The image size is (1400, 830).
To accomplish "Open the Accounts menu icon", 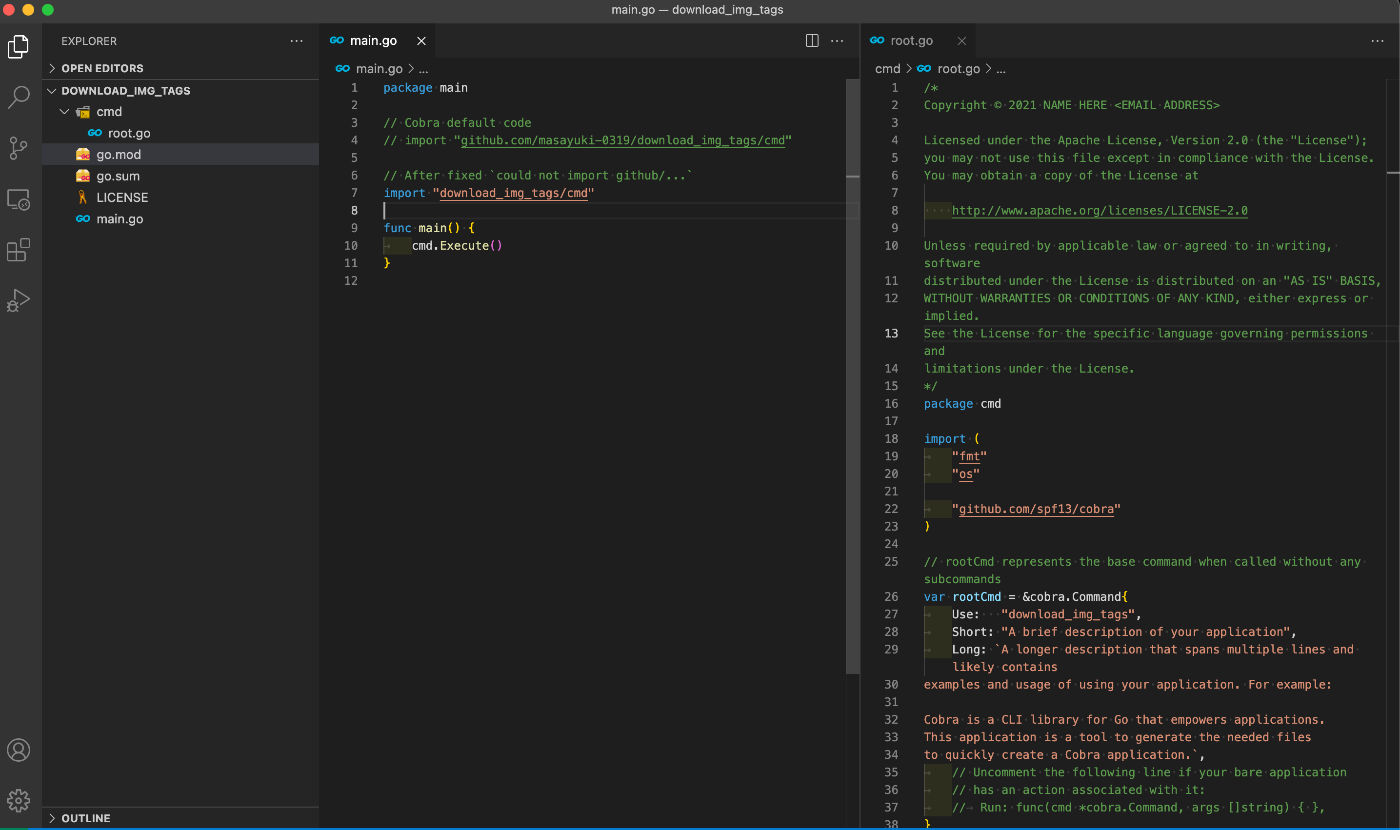I will point(19,750).
